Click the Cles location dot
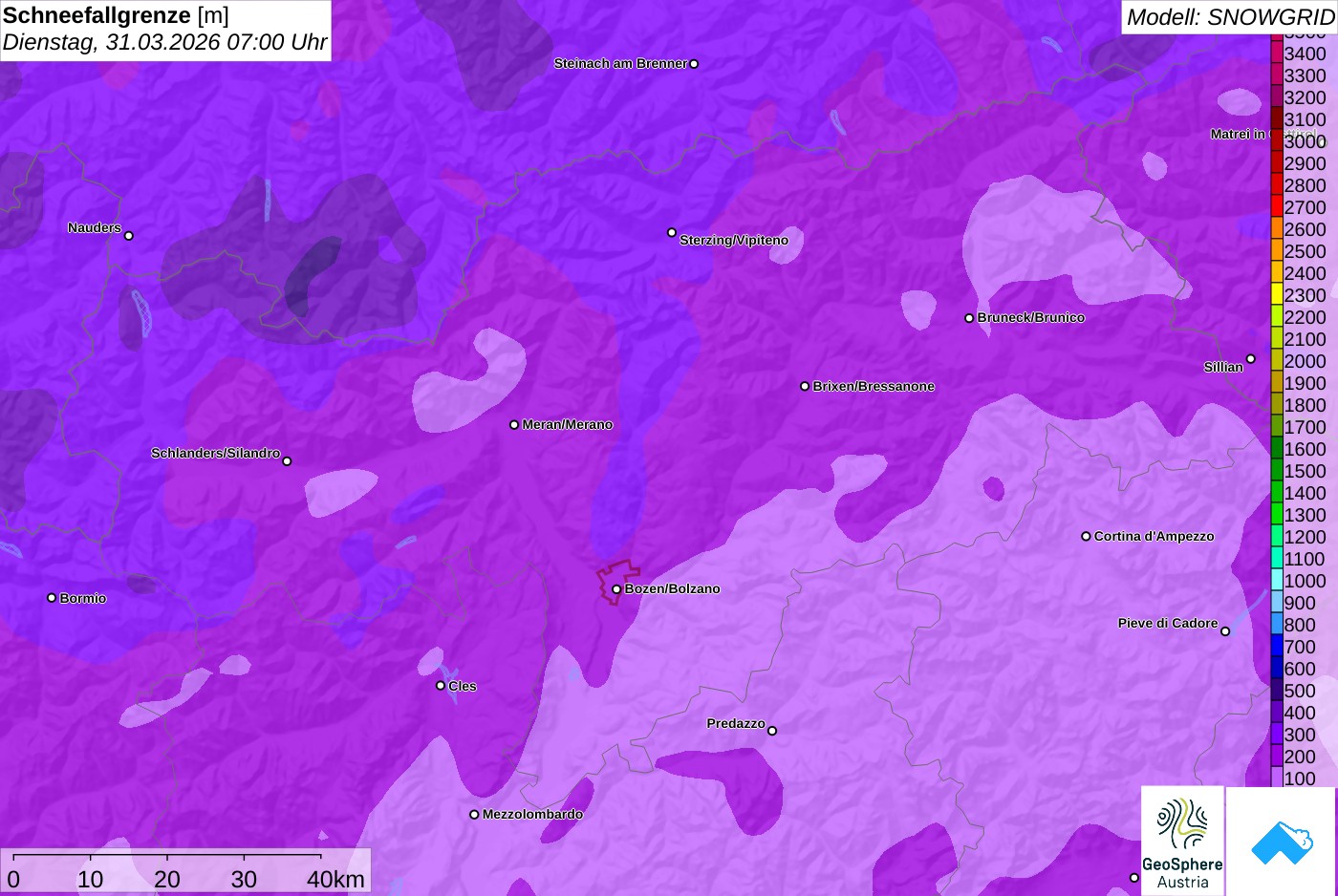 pyautogui.click(x=441, y=686)
